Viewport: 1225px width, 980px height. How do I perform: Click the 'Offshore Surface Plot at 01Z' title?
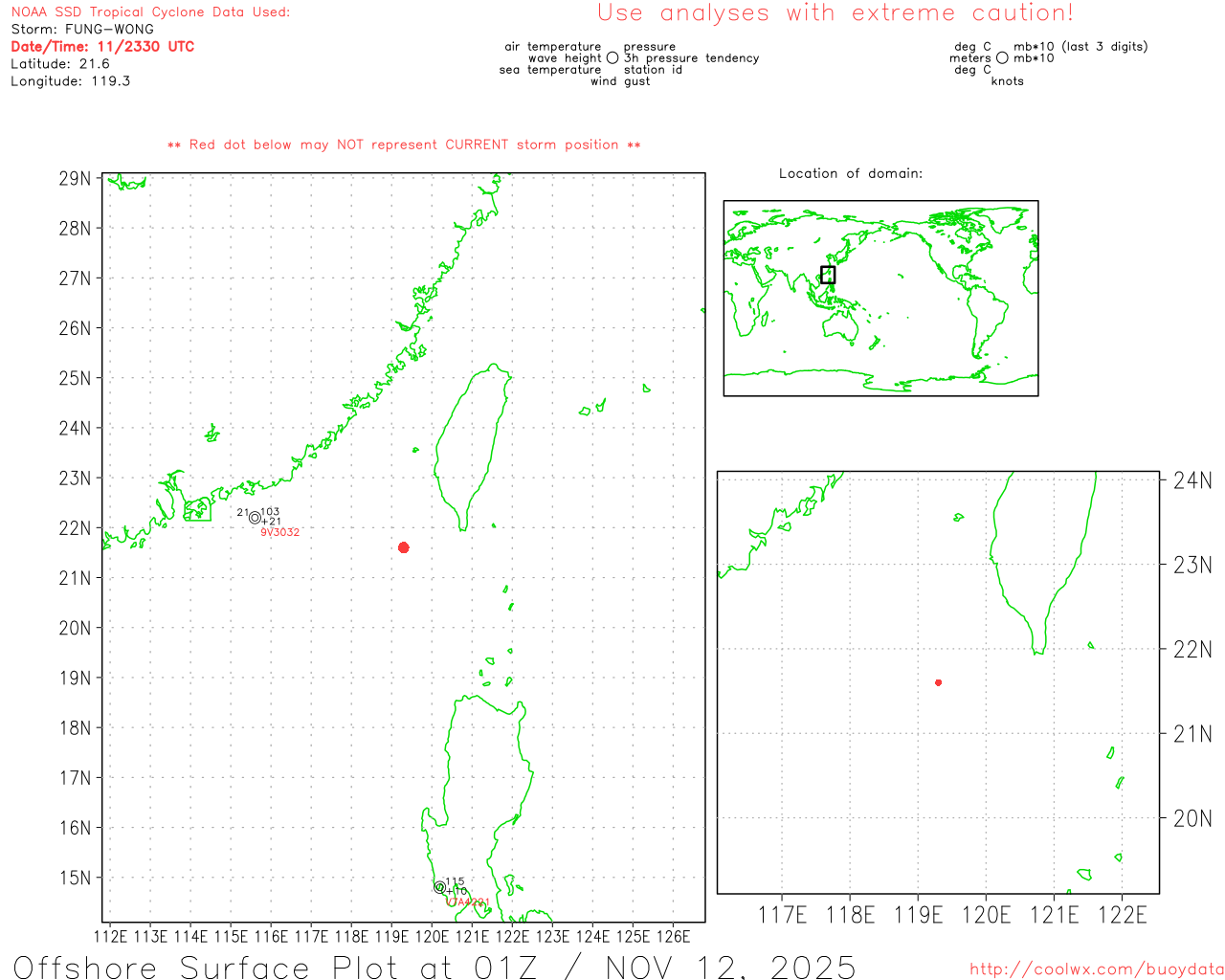pos(434,966)
